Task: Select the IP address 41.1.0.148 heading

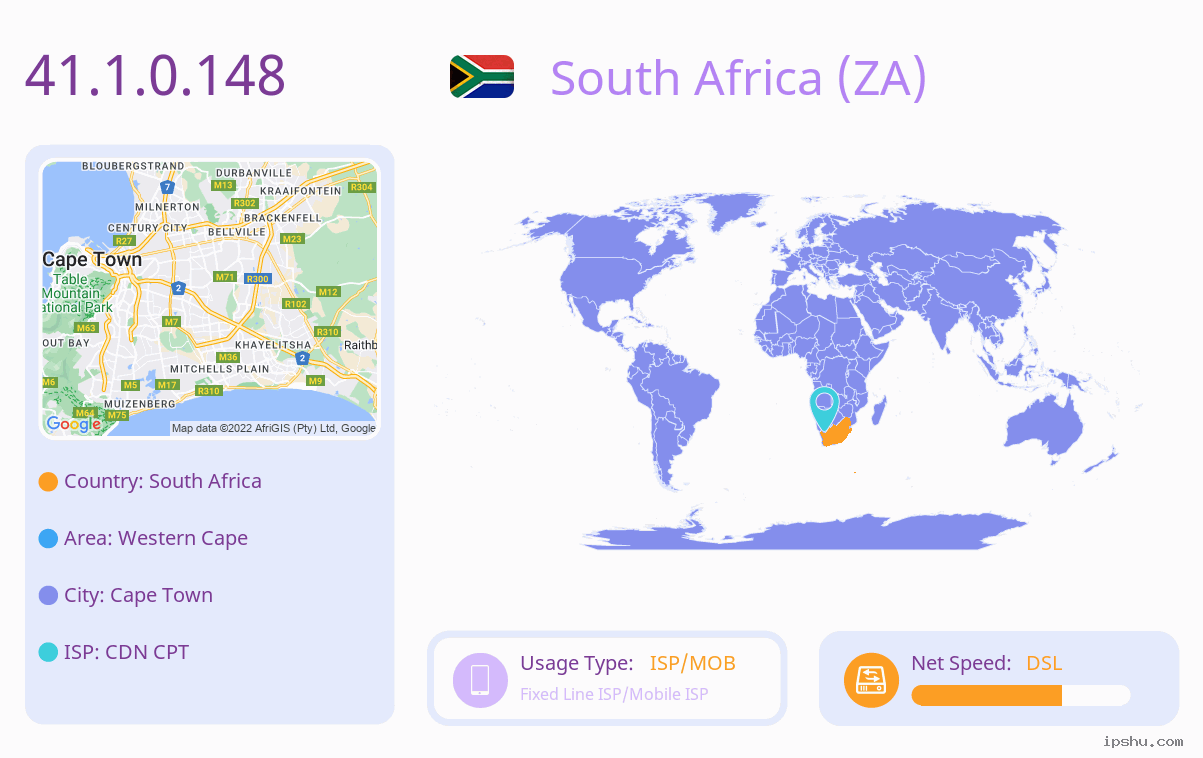Action: click(x=155, y=76)
